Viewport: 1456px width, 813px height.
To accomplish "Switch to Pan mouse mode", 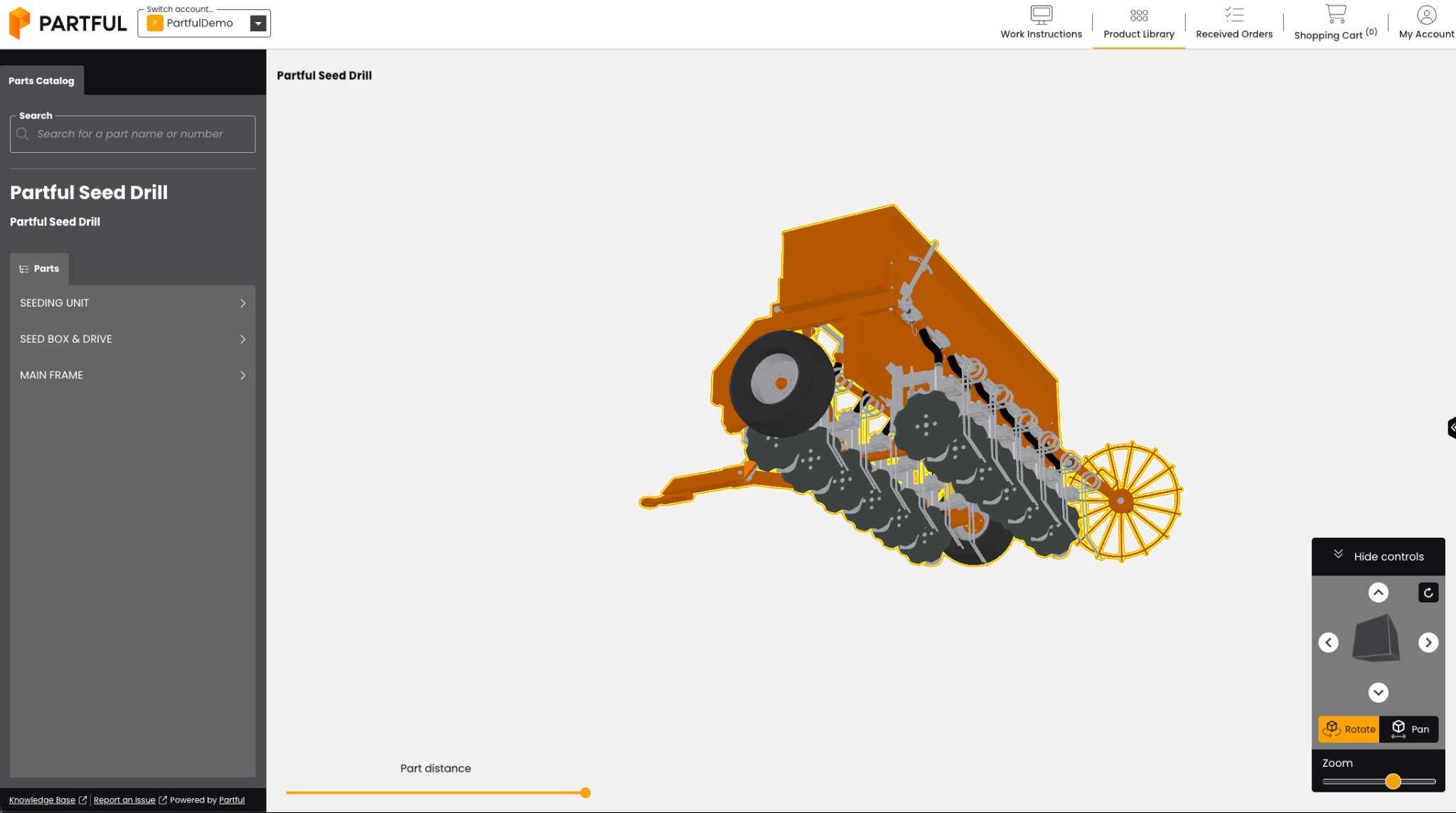I will pyautogui.click(x=1409, y=729).
